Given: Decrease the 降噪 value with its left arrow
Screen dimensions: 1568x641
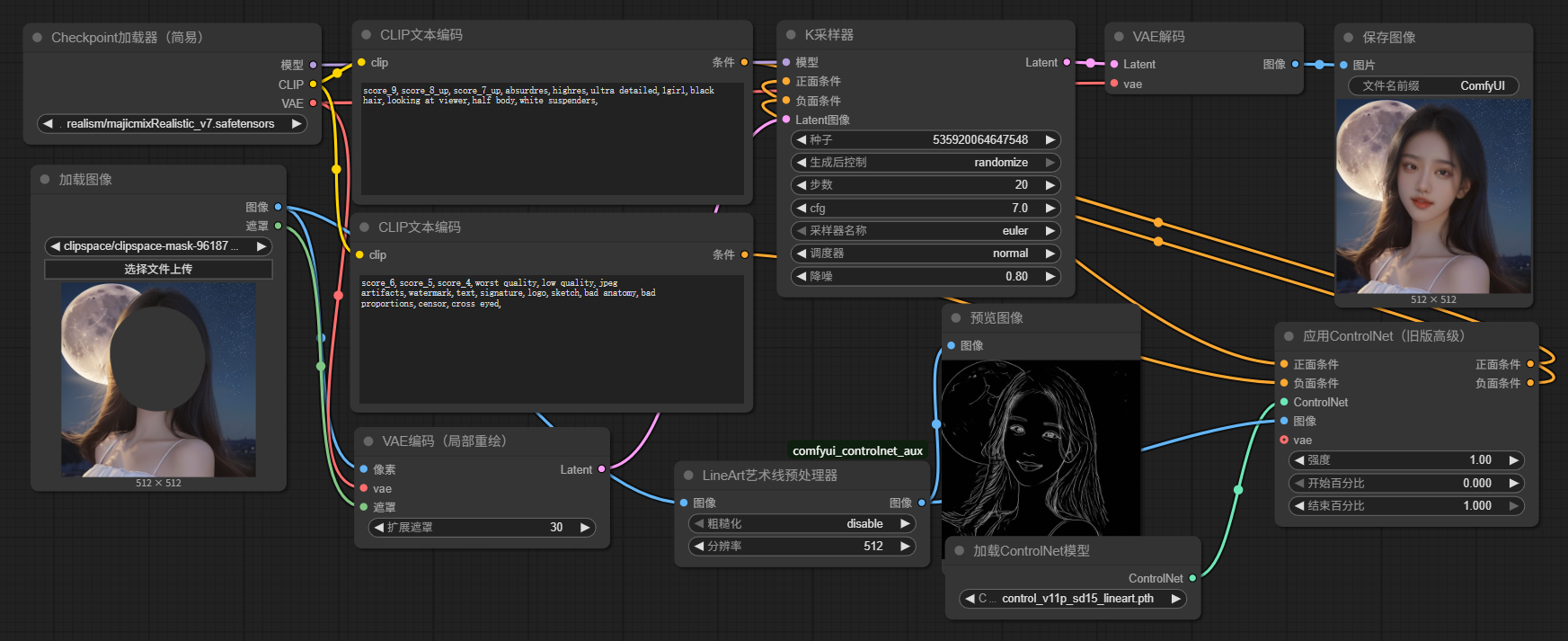Looking at the screenshot, I should click(802, 277).
